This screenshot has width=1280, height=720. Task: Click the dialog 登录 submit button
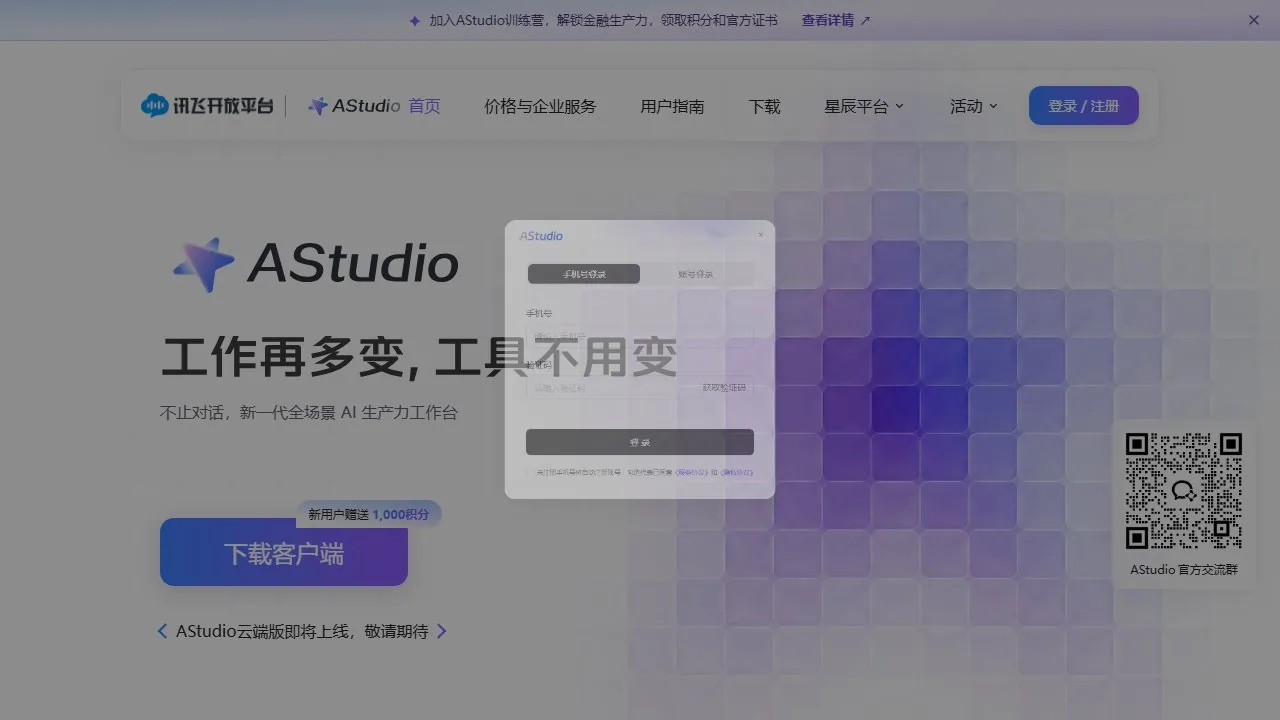640,442
